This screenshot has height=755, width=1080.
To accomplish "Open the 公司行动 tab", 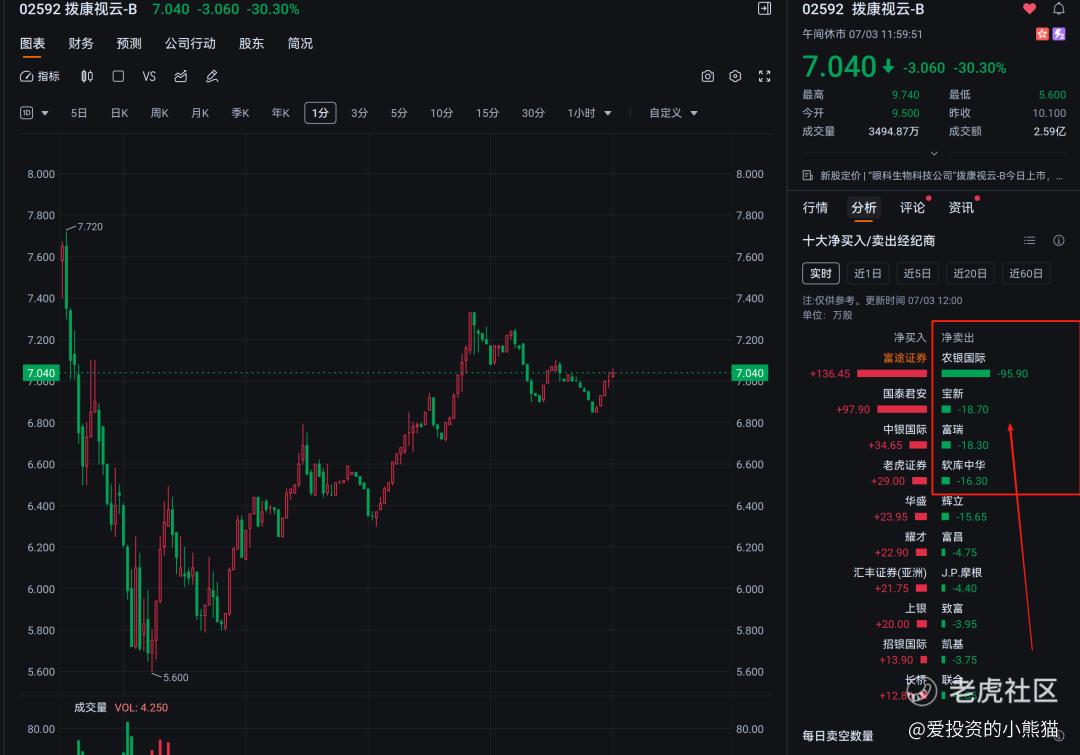I will click(x=190, y=43).
